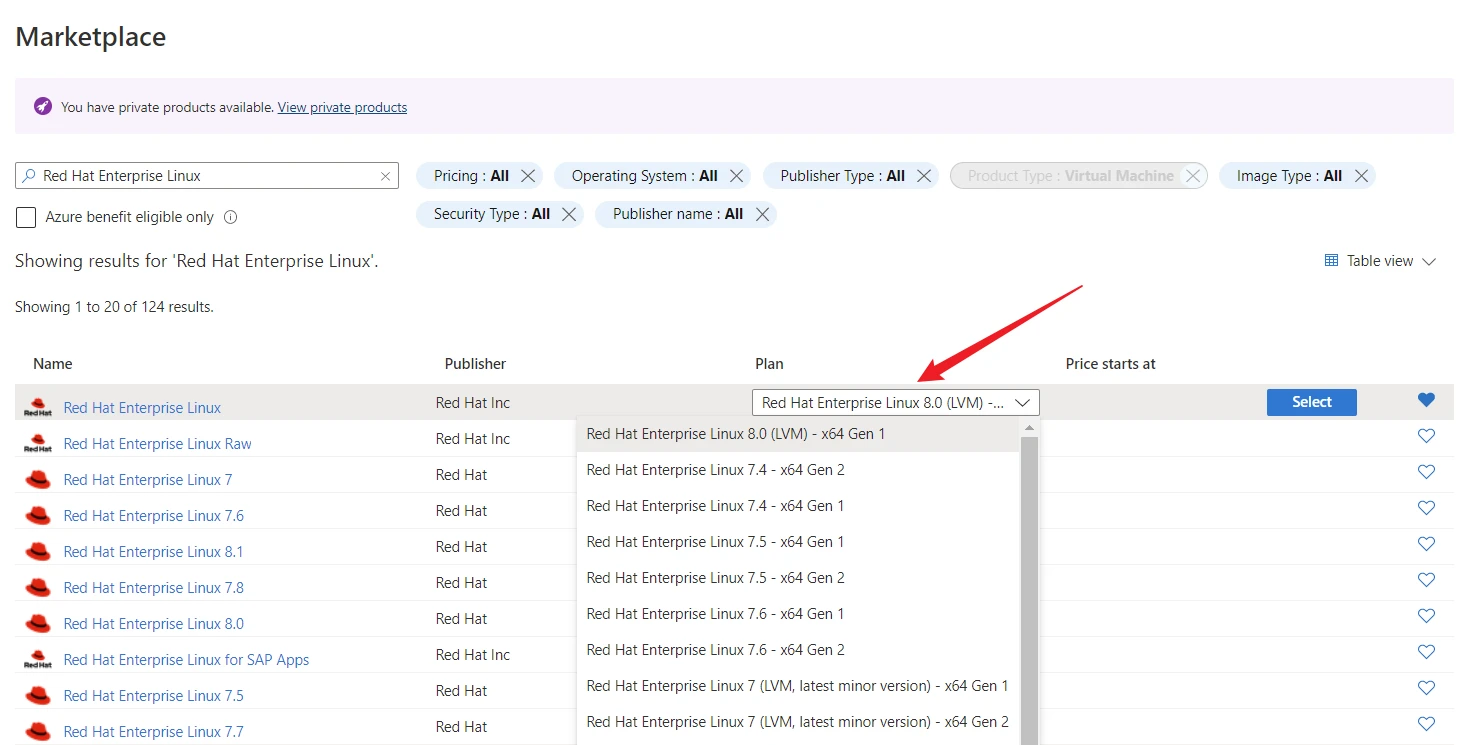Sort by Name column header

point(53,364)
